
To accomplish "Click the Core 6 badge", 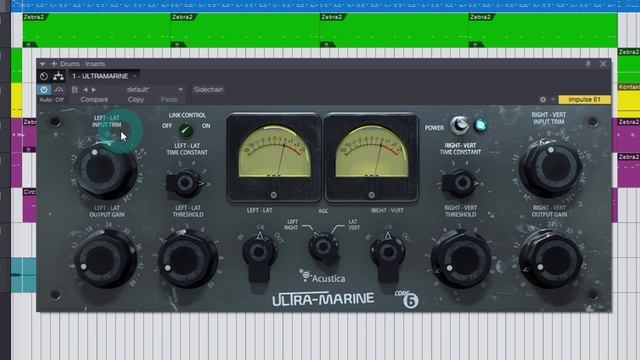I will [407, 299].
